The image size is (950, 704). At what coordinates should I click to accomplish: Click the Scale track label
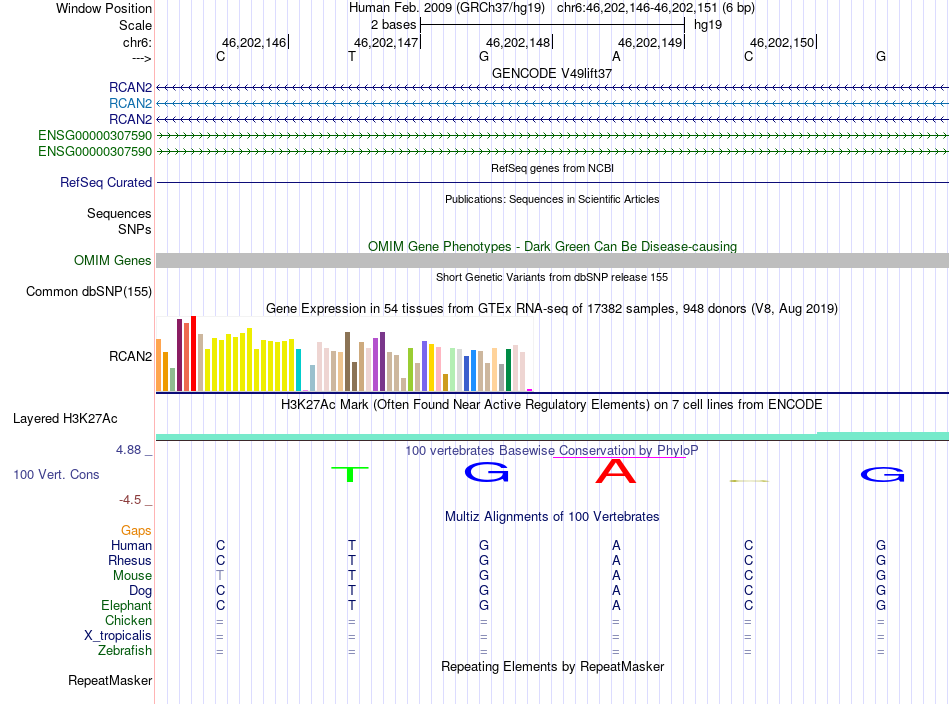135,25
